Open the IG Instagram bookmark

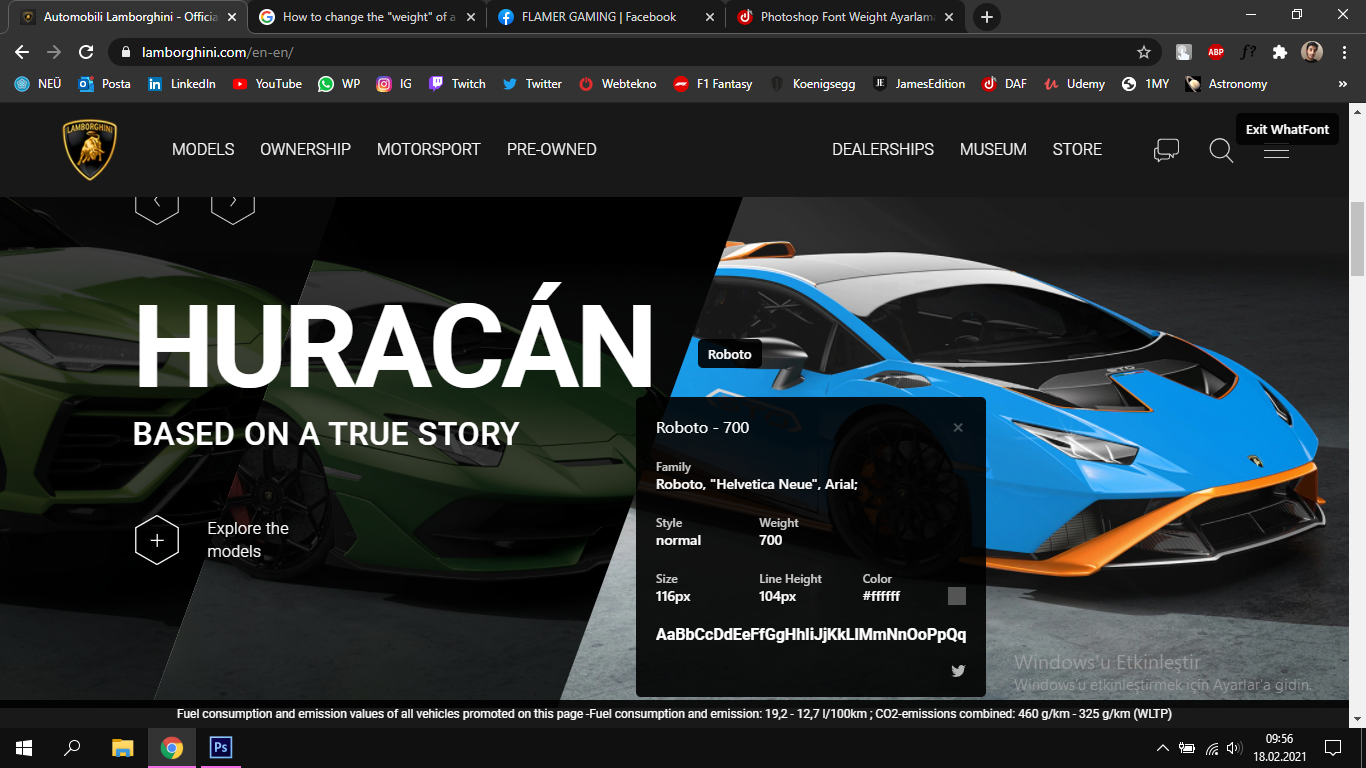[394, 84]
